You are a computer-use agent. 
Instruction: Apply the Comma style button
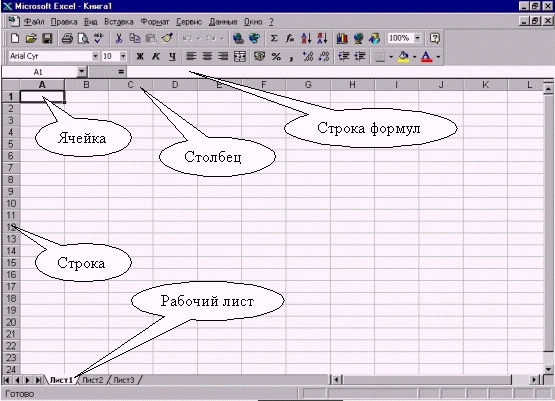[291, 56]
